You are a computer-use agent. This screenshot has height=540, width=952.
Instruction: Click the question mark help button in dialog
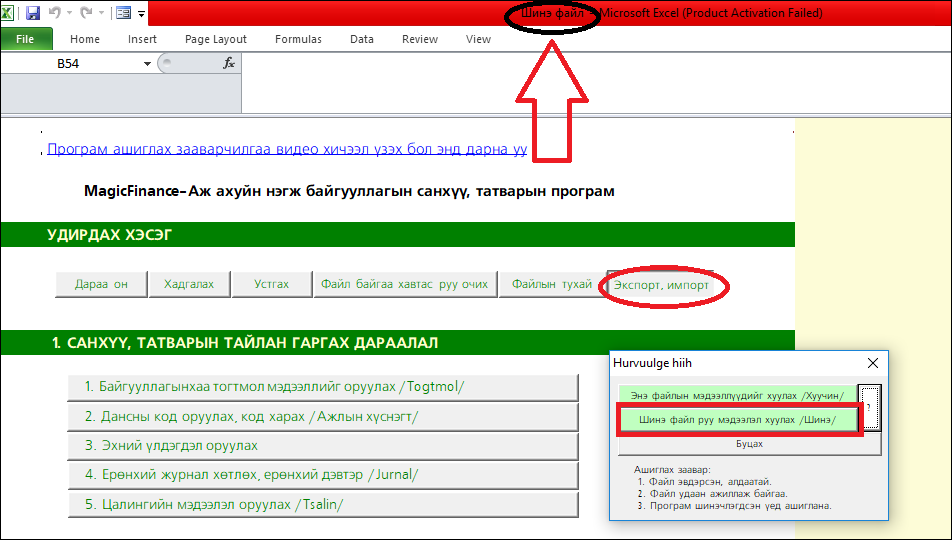coord(869,407)
